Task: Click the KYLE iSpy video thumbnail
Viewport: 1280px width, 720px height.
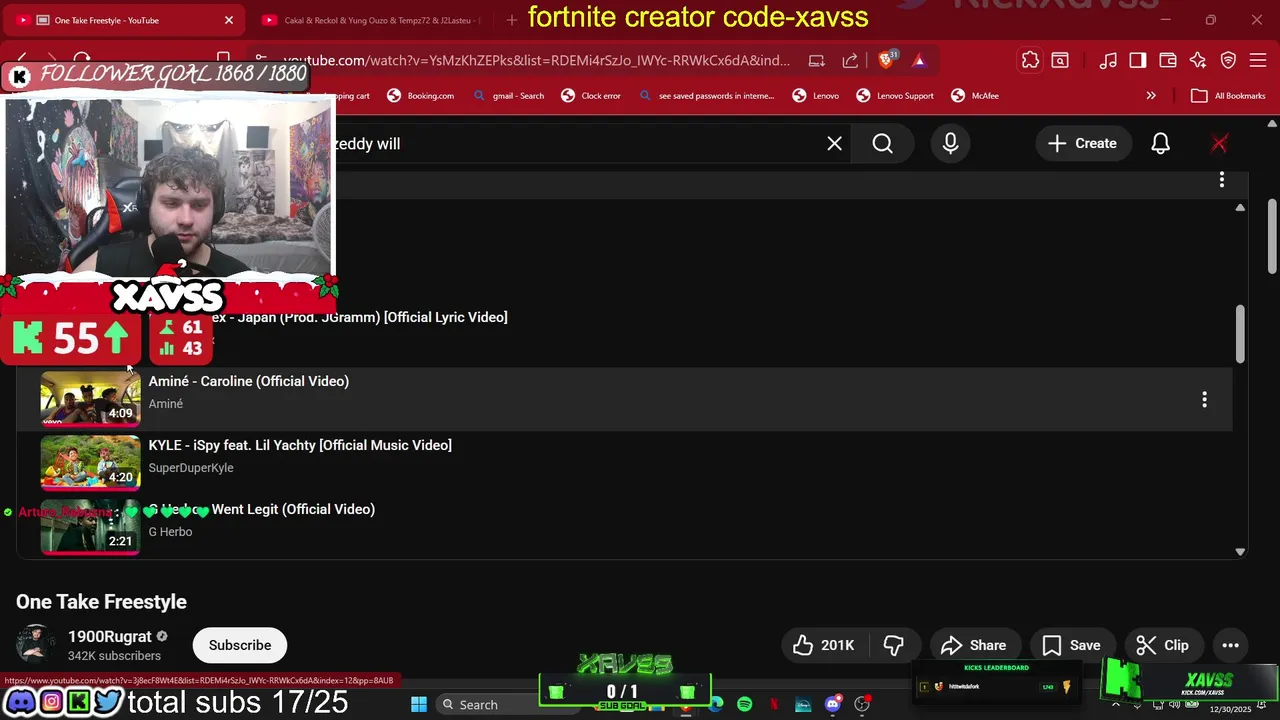Action: pos(90,462)
